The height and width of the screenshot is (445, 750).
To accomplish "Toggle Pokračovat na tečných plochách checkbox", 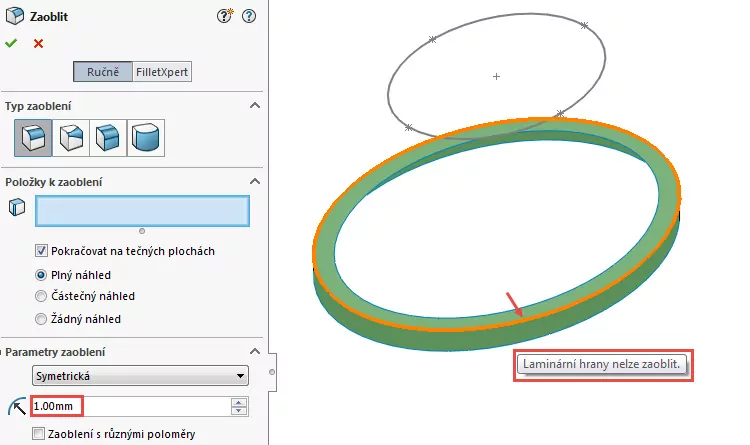I will pyautogui.click(x=41, y=251).
